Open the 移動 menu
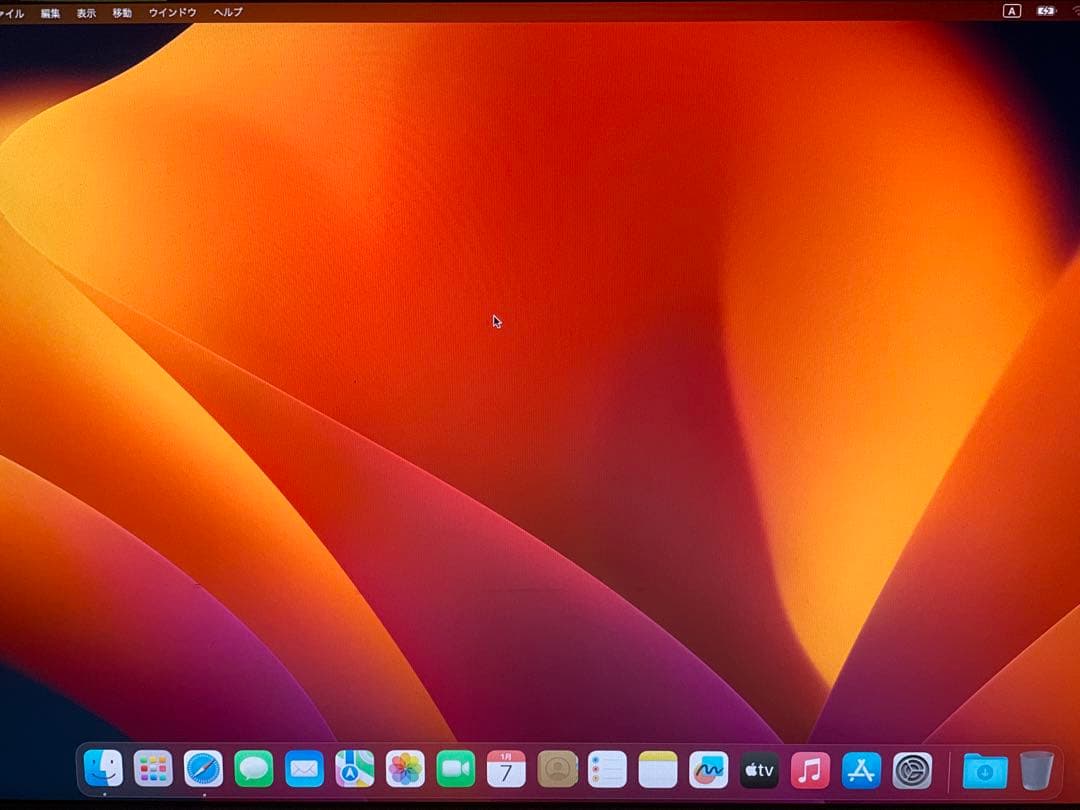 click(121, 12)
